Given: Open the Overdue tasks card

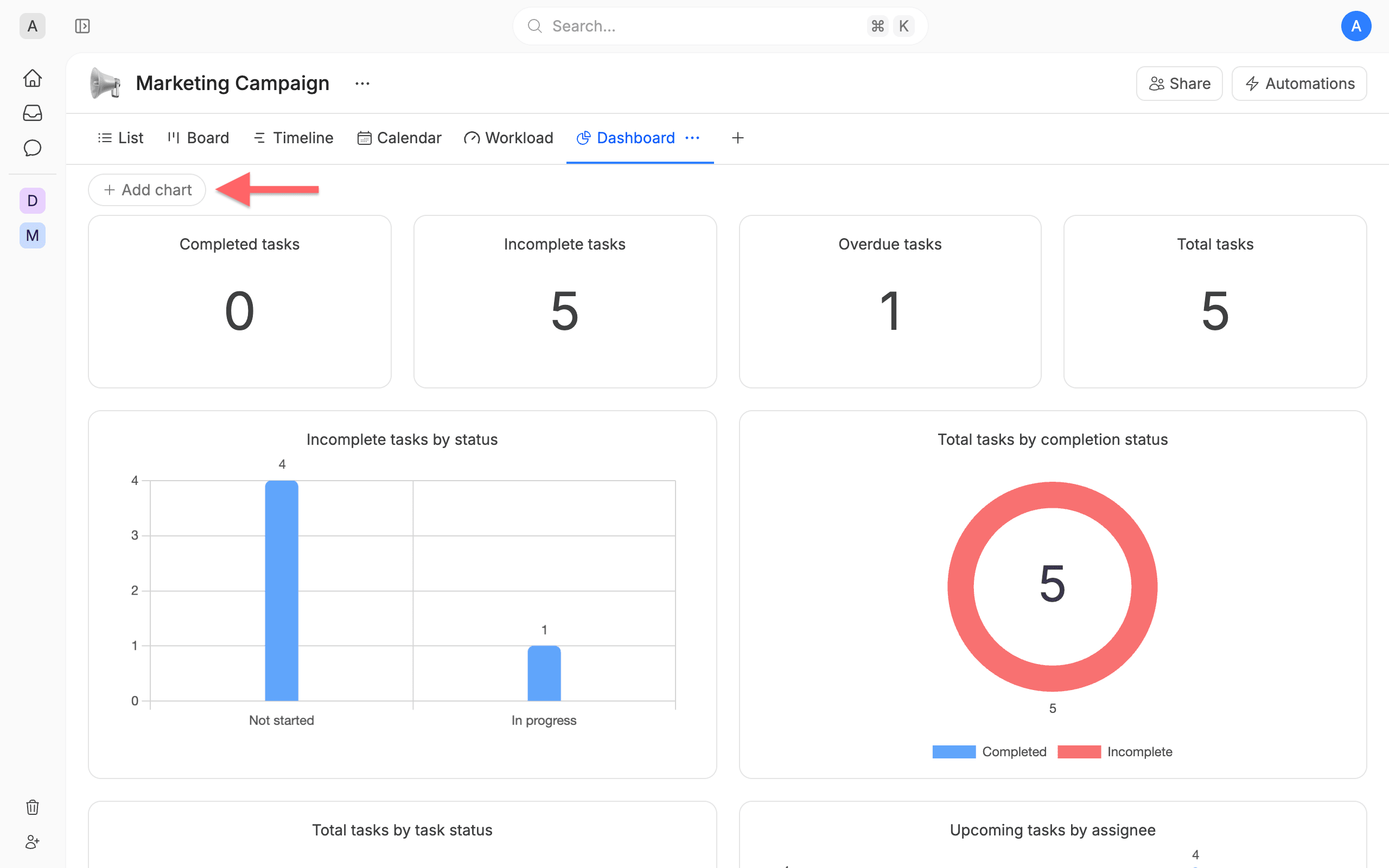Looking at the screenshot, I should click(890, 302).
